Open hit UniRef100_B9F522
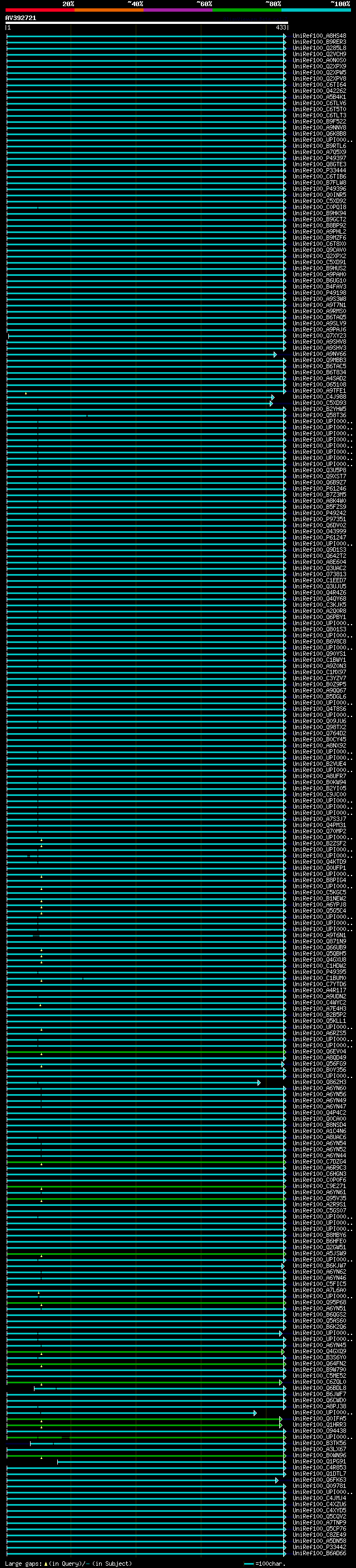This screenshot has height=1568, width=356. pyautogui.click(x=319, y=122)
